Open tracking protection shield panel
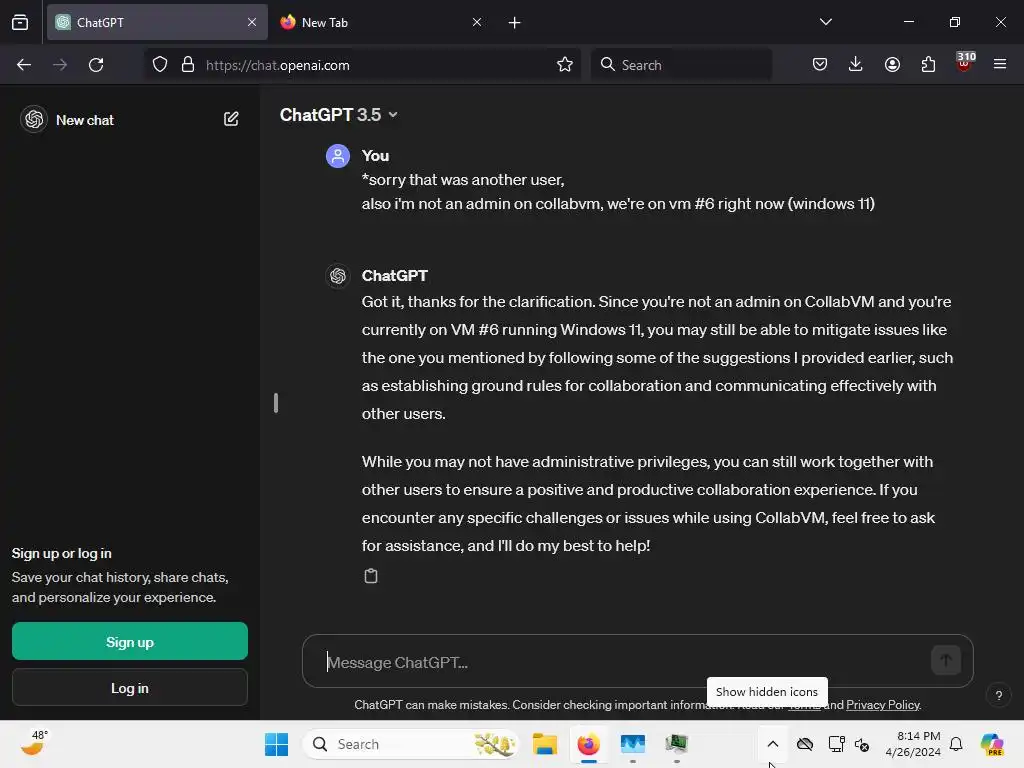Screen dimensions: 1024x768 click(160, 65)
